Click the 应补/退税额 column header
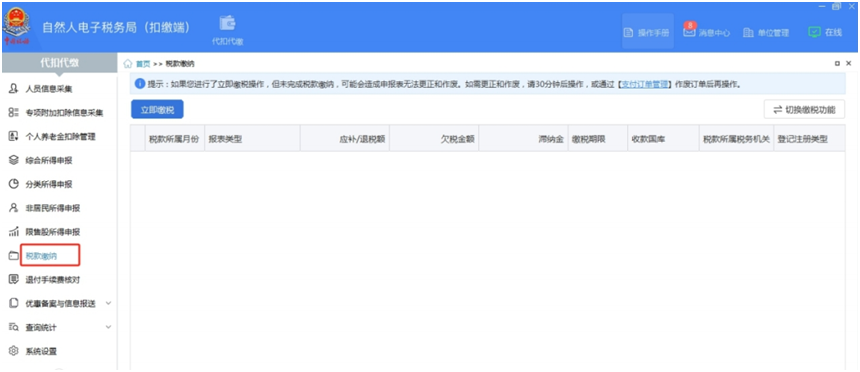The image size is (860, 372). click(345, 139)
